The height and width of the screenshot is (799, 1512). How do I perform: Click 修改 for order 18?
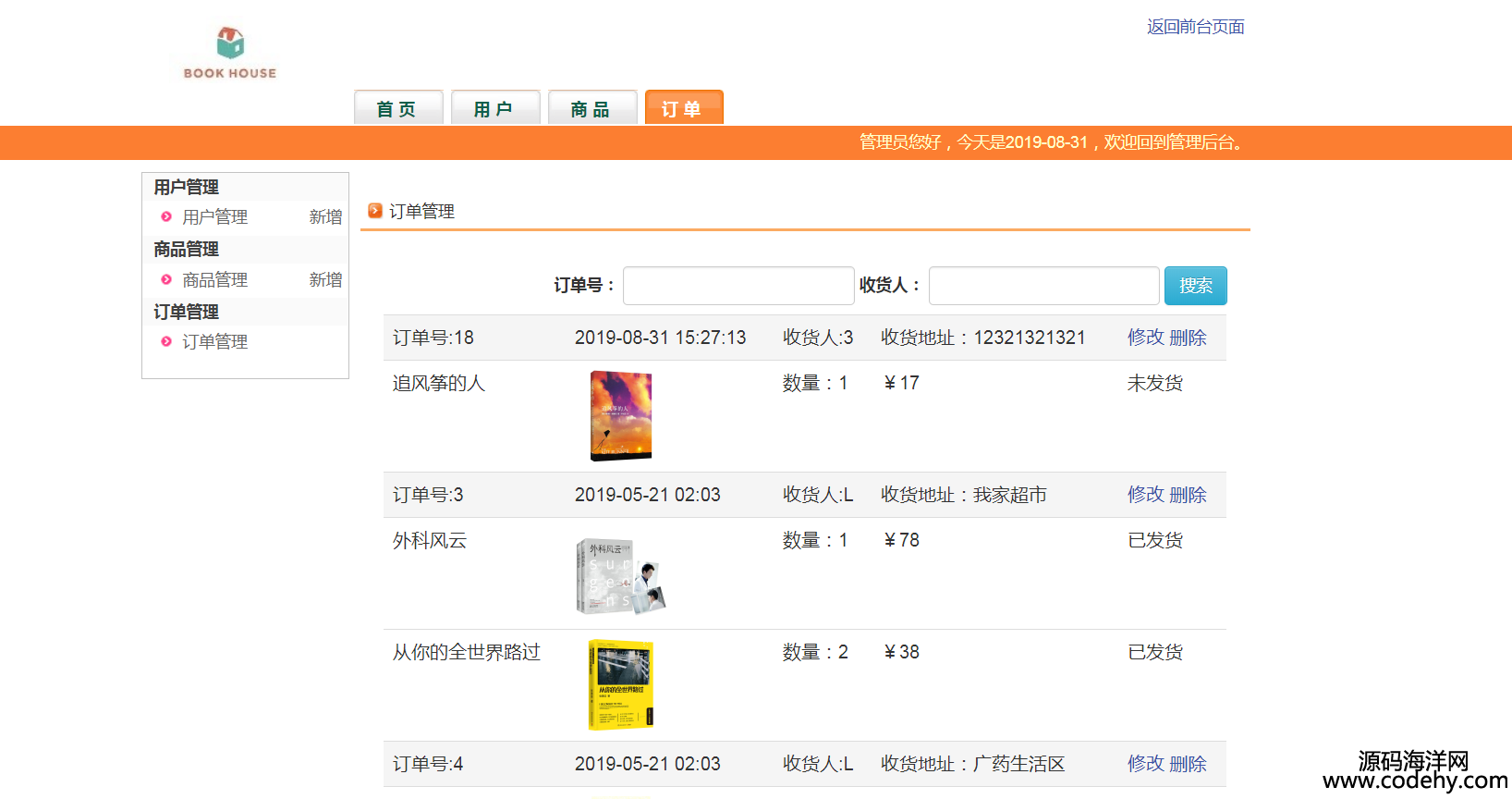pos(1145,338)
